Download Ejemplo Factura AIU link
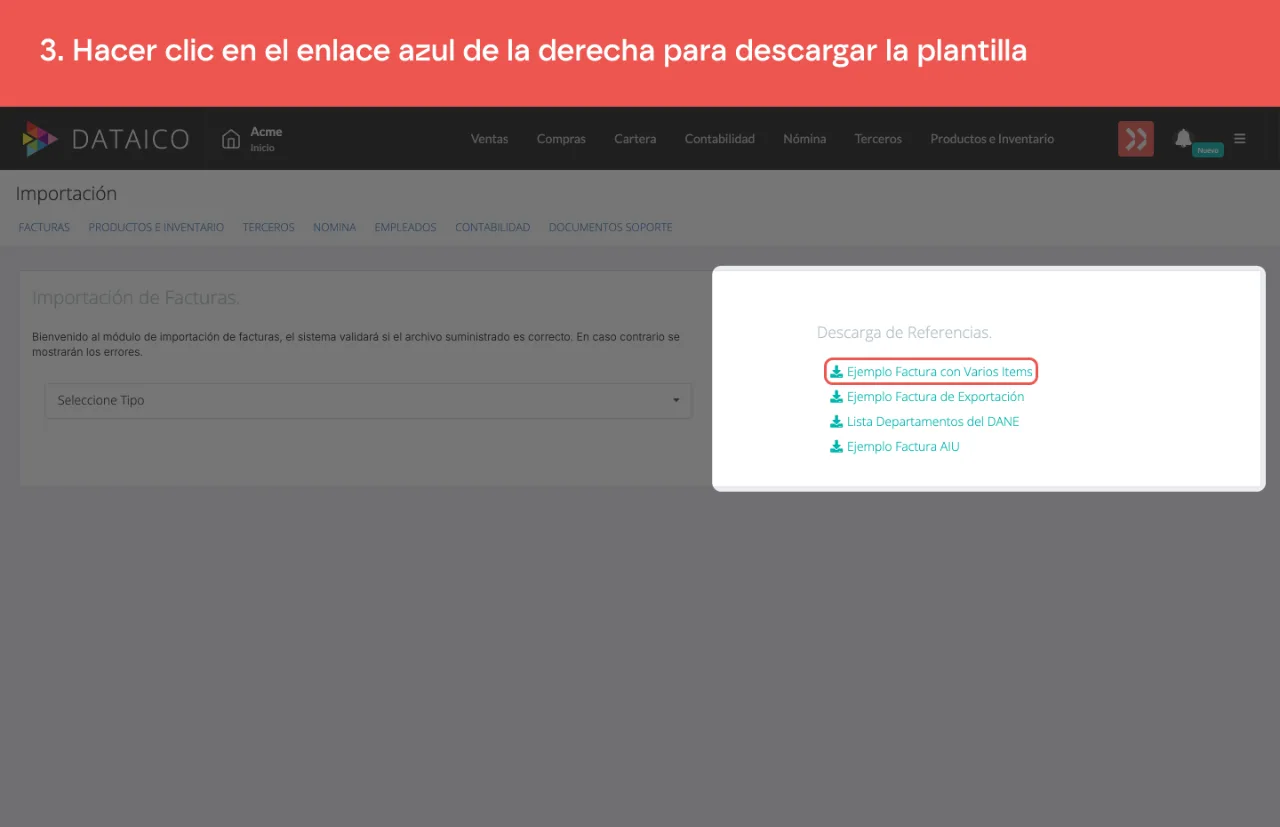 point(903,447)
